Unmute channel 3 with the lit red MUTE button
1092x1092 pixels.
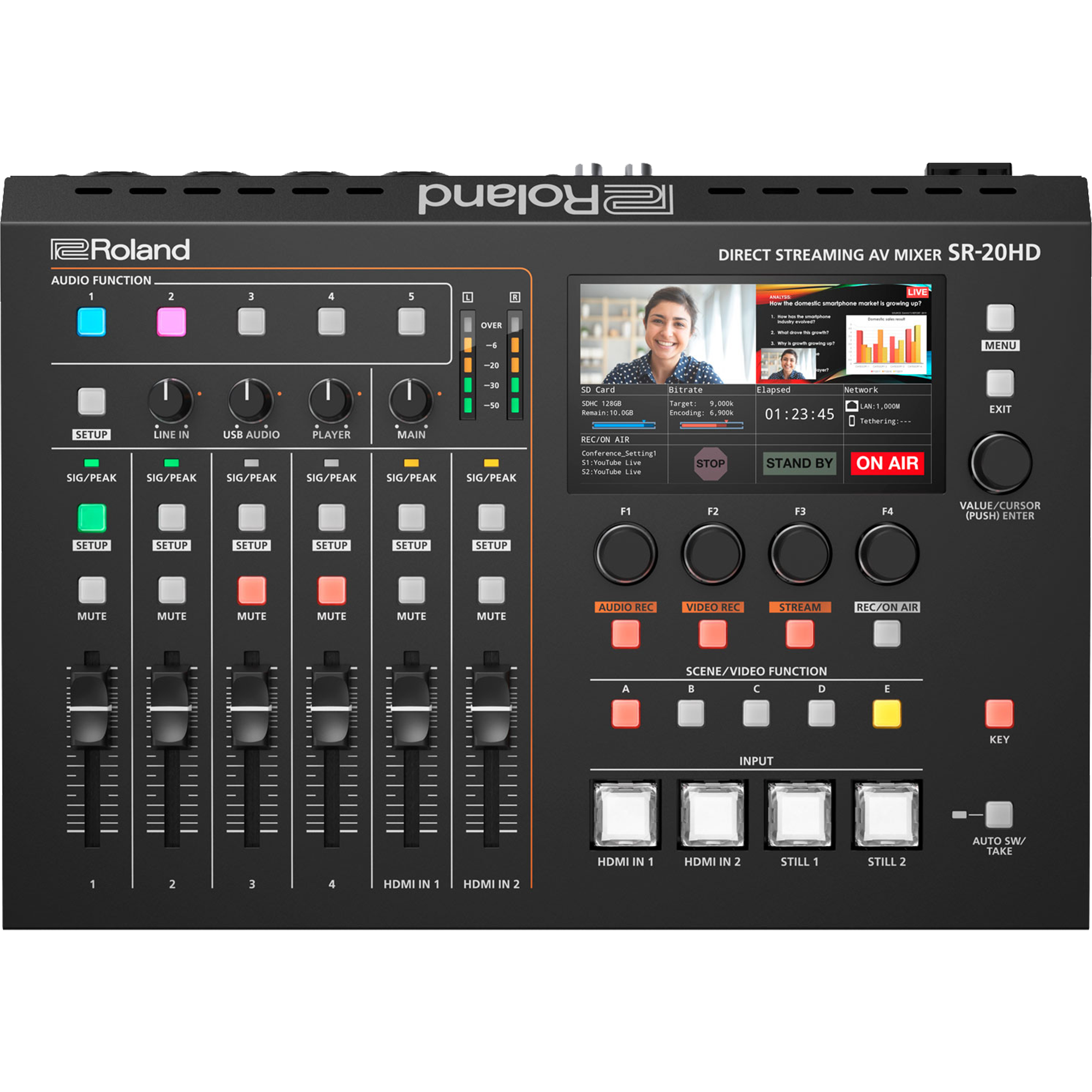tap(252, 591)
